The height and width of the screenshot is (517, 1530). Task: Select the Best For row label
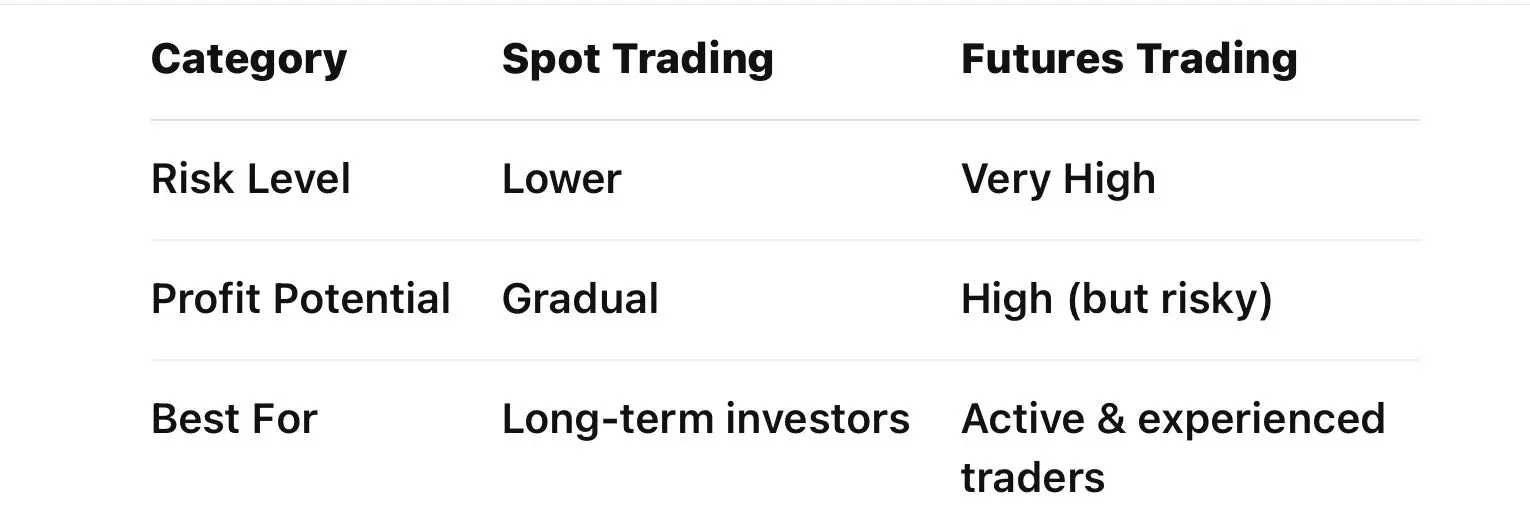(x=234, y=419)
